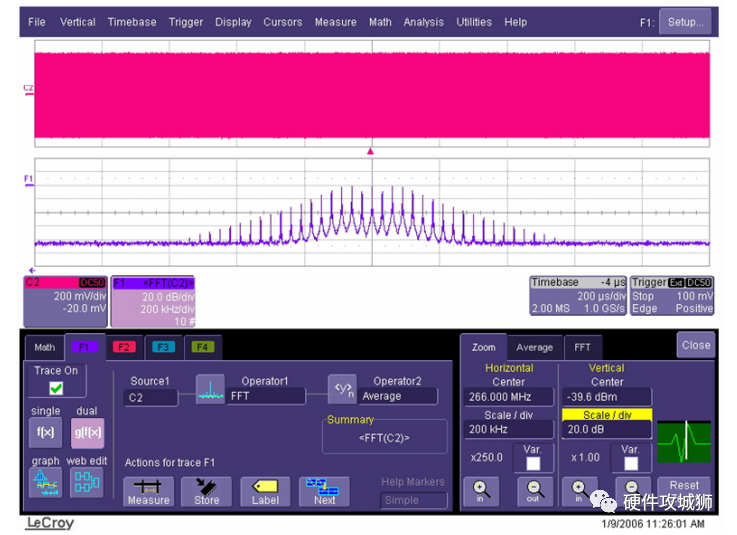Switch to the F2 tab
Screen dimensions: 737x535
tap(124, 347)
